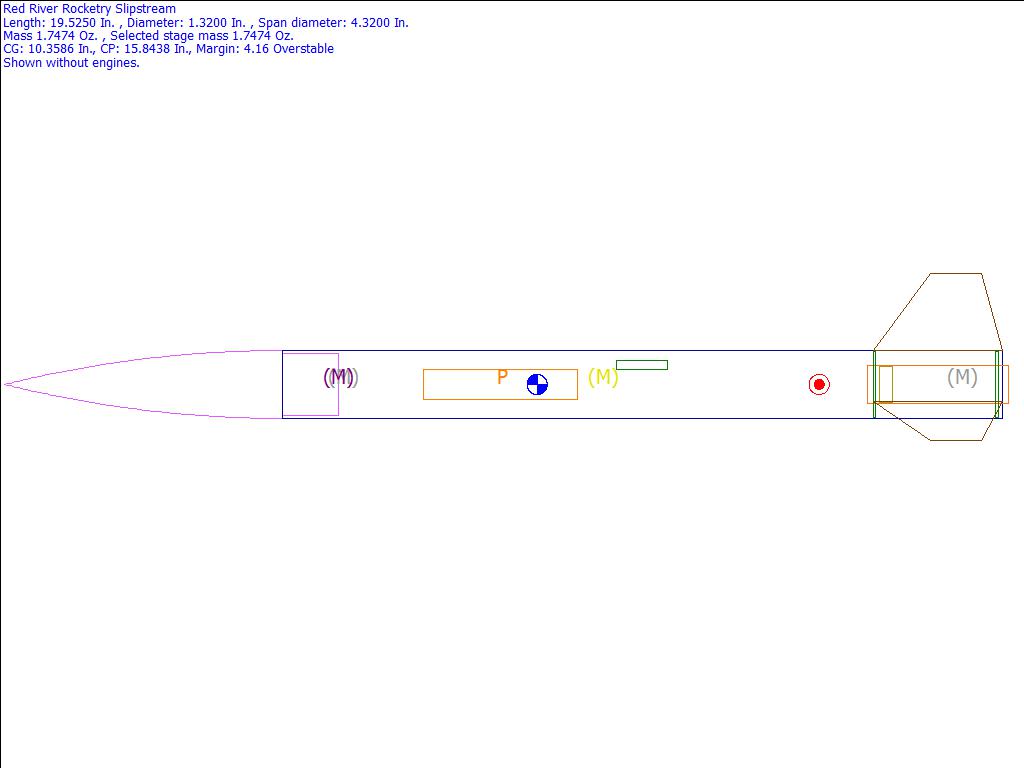
Task: Click the gray (M) marker in engine mount
Action: click(x=962, y=377)
